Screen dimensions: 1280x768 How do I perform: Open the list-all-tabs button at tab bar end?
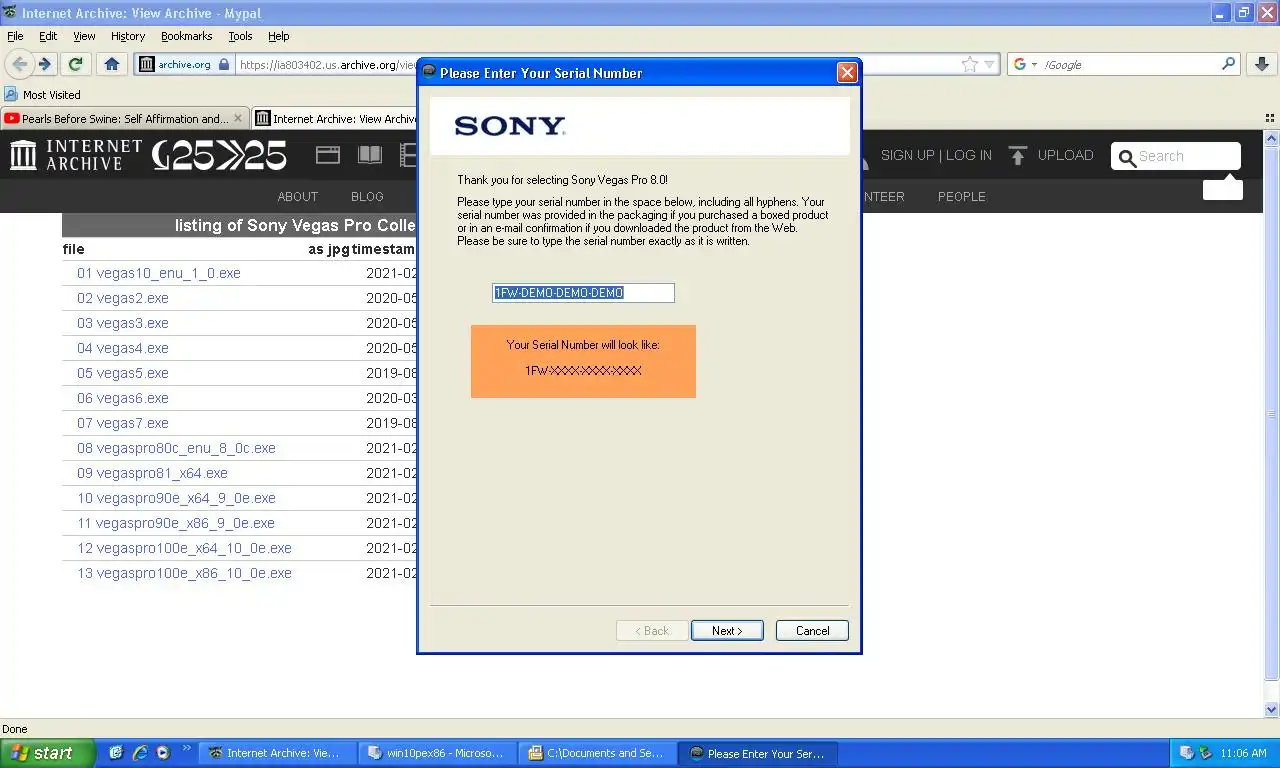click(x=1270, y=118)
